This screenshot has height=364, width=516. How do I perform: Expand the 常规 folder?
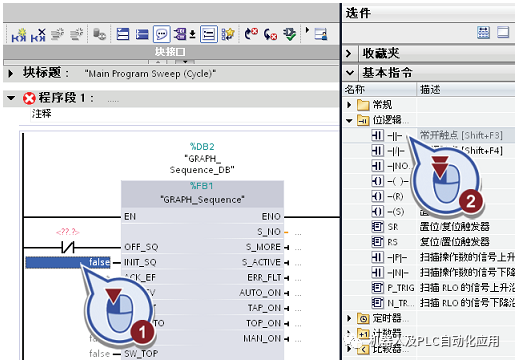coord(349,105)
